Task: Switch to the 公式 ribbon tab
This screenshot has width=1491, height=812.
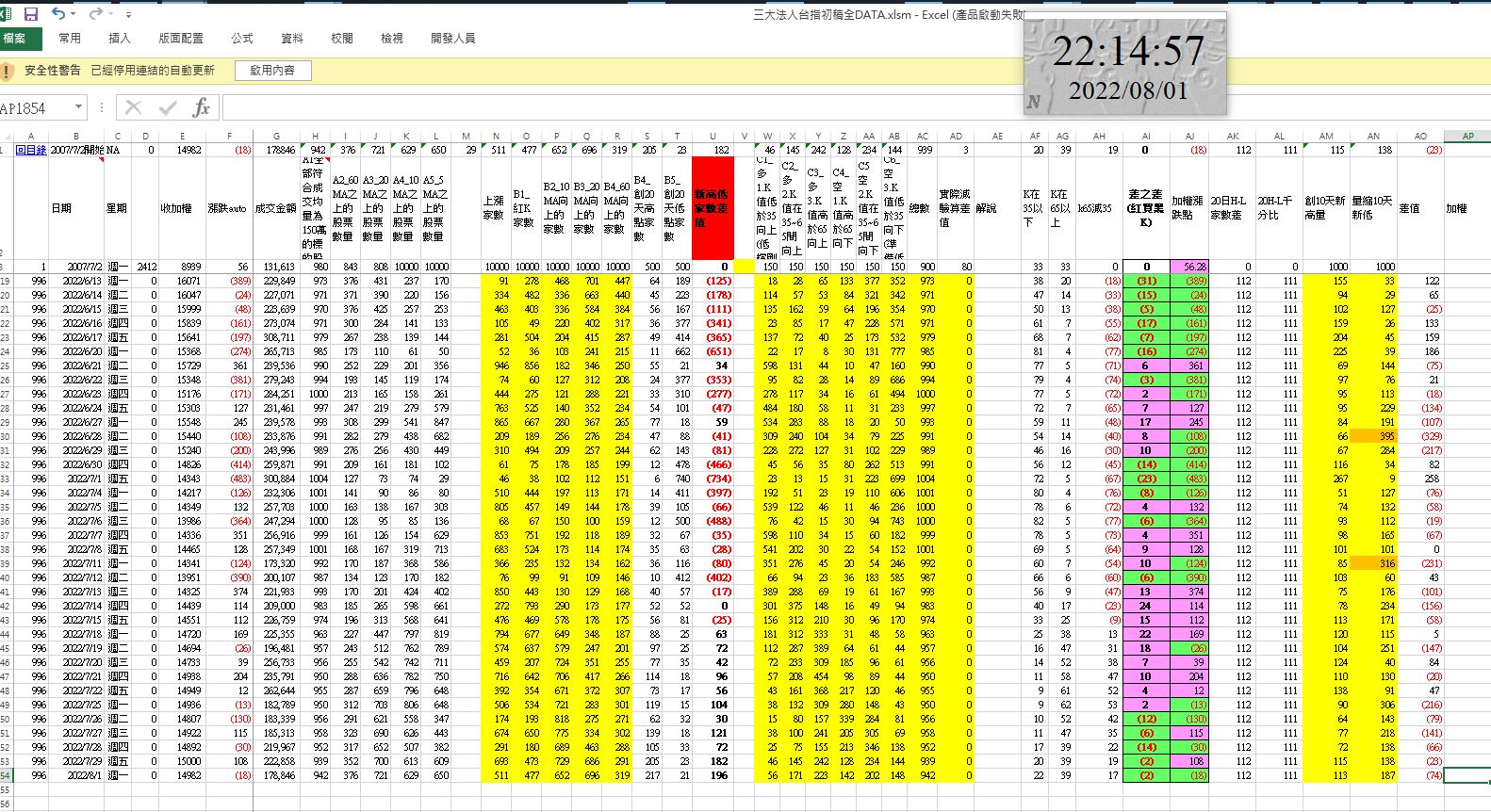Action: [242, 39]
